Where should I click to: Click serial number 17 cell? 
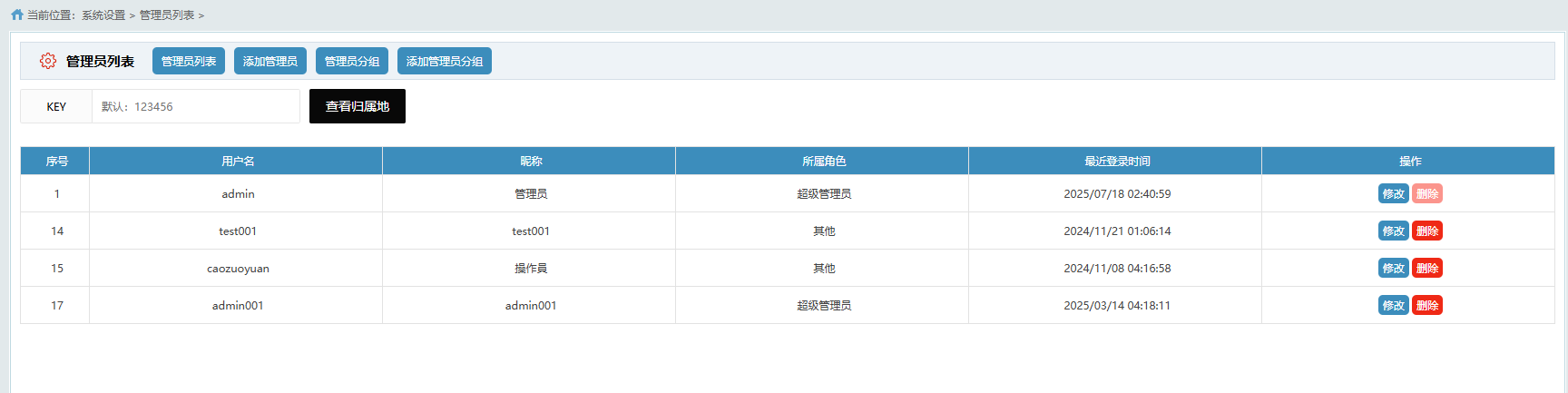[57, 305]
